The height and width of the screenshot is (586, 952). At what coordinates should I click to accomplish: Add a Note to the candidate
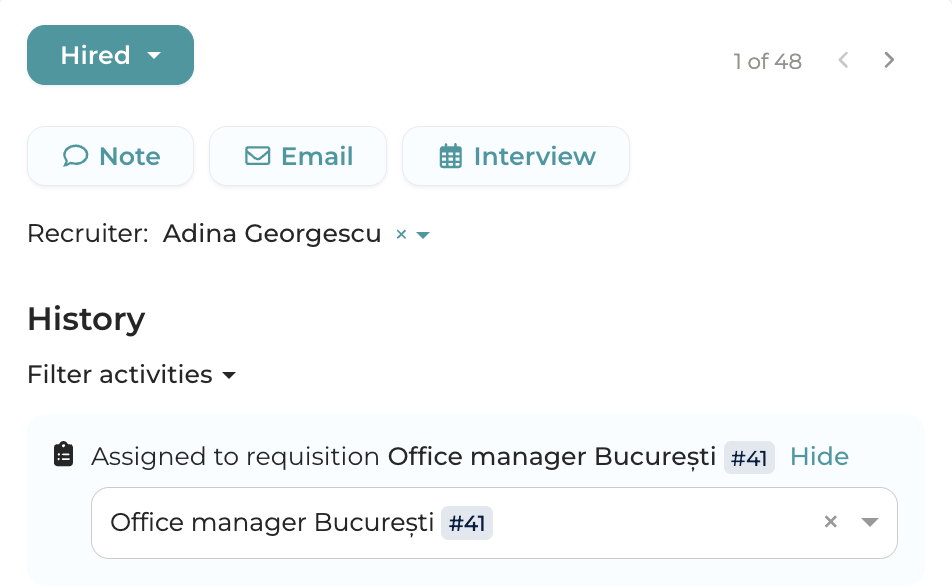point(110,156)
